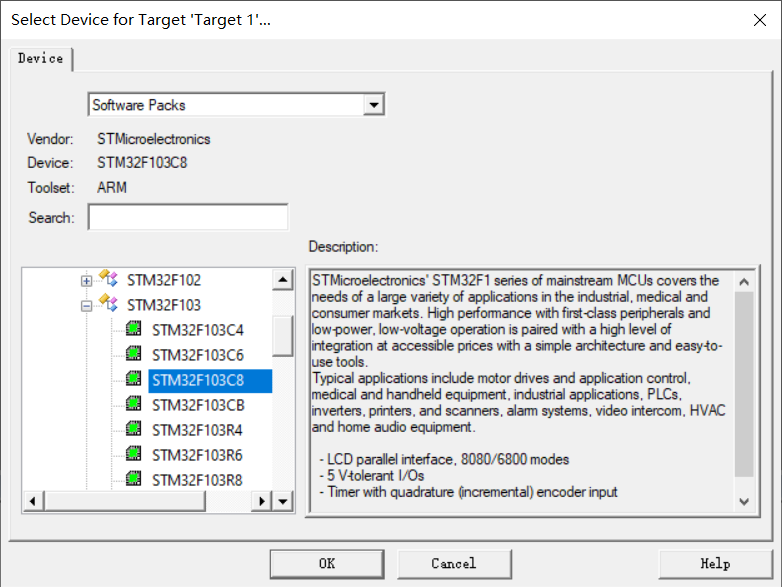782x587 pixels.
Task: Click the chip icon beside STM32F103R4
Action: (x=134, y=428)
